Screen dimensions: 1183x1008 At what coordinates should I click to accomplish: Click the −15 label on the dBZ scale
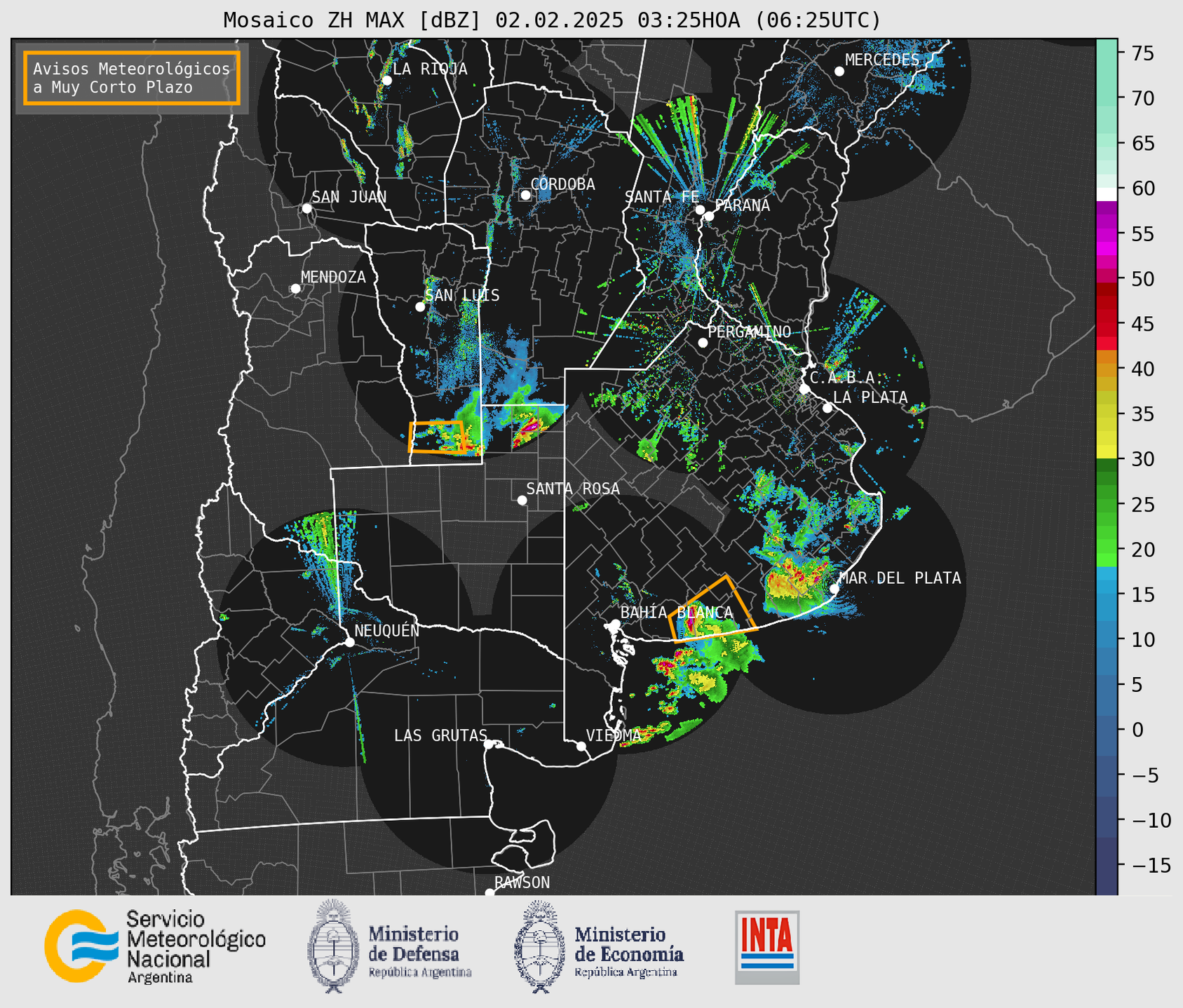click(1151, 865)
